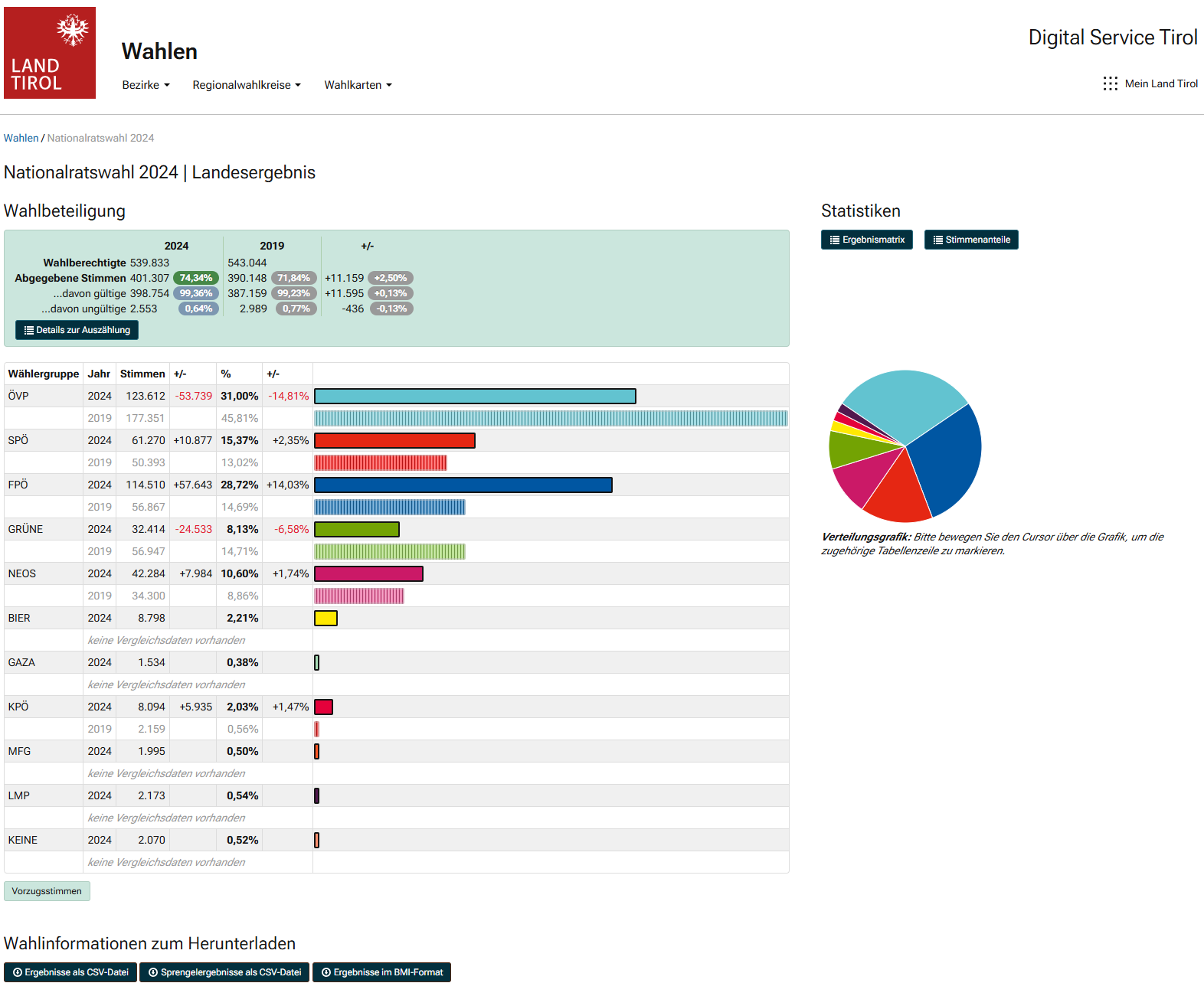Open the Mein Land Tirol grid icon

click(x=1110, y=83)
